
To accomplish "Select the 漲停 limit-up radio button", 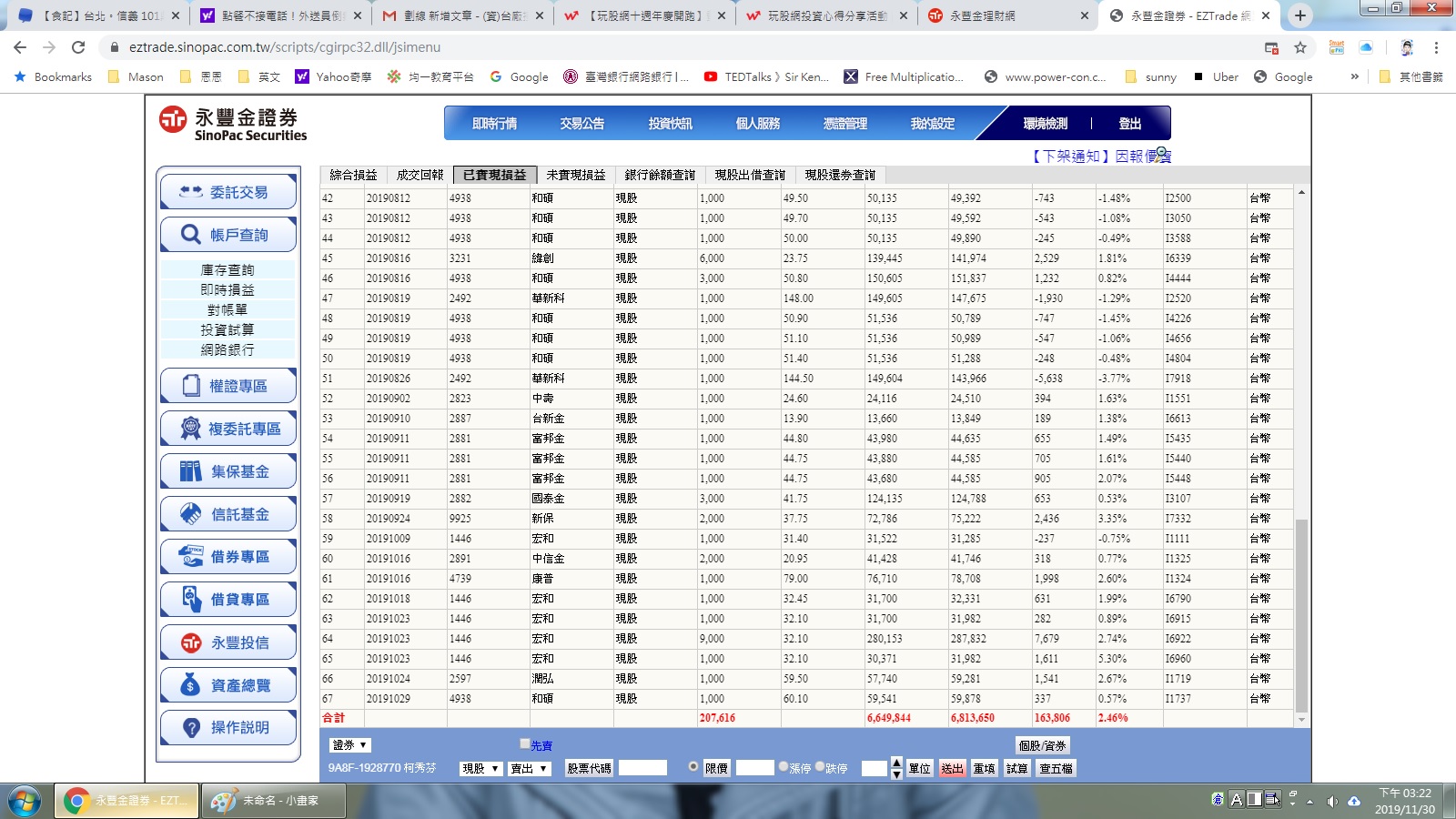I will point(783,766).
